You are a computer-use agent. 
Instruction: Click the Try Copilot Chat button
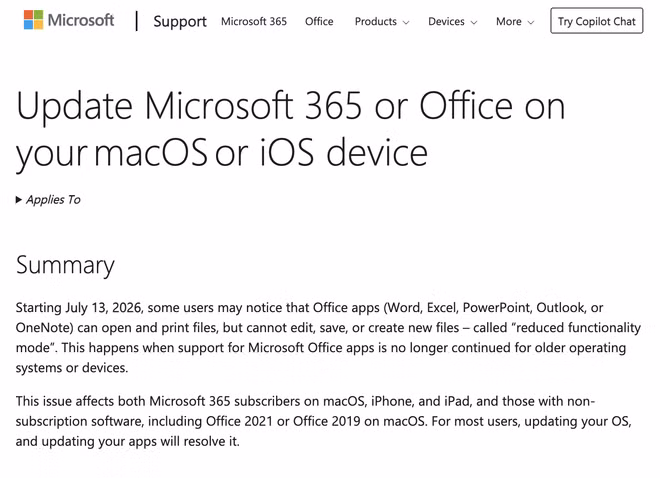[596, 21]
